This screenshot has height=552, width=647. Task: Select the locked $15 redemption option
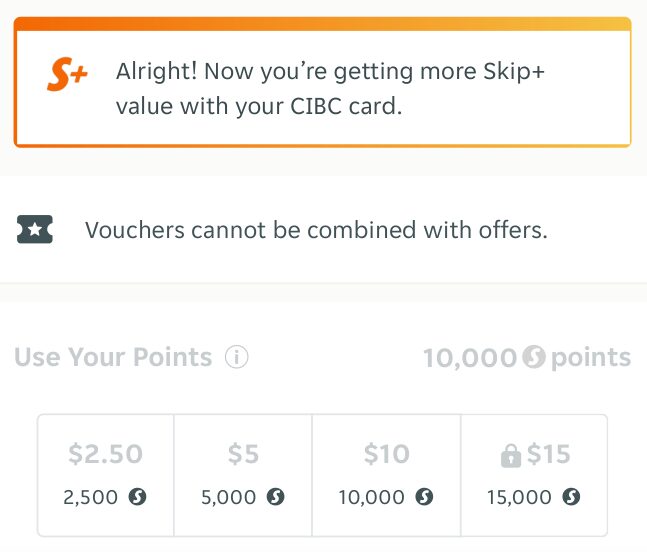tap(534, 475)
